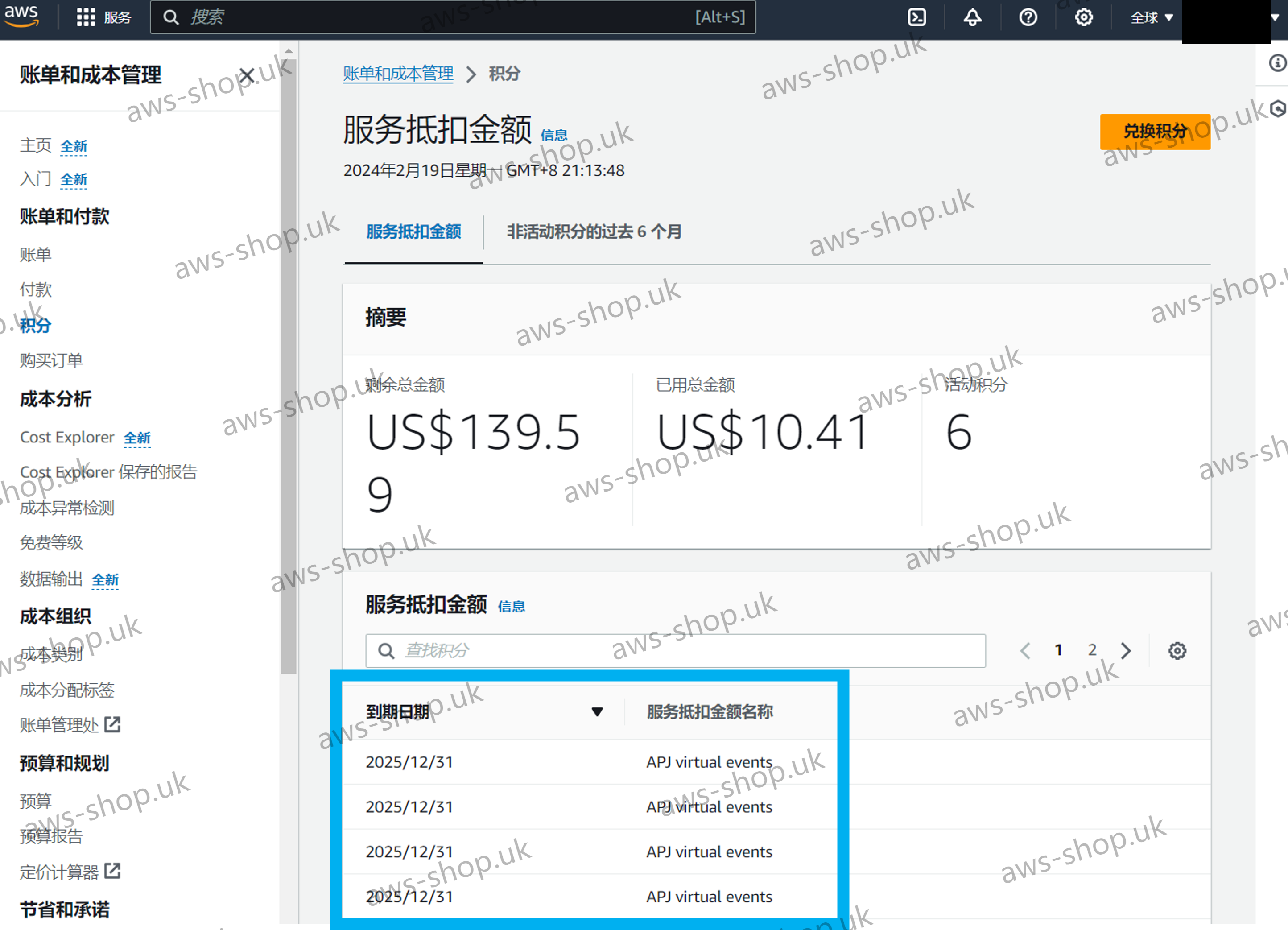Go to next page of credits
The width and height of the screenshot is (1288, 930).
pos(1126,650)
